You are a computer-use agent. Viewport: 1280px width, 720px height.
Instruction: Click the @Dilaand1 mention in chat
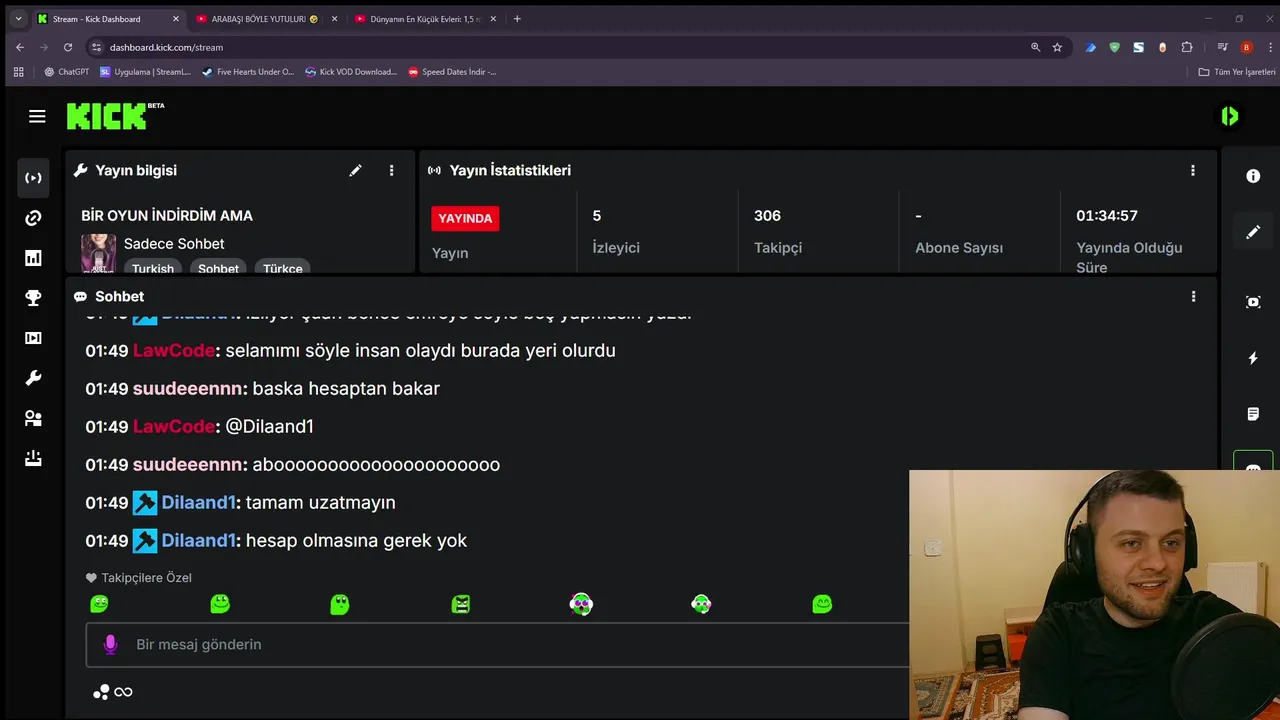coord(270,427)
